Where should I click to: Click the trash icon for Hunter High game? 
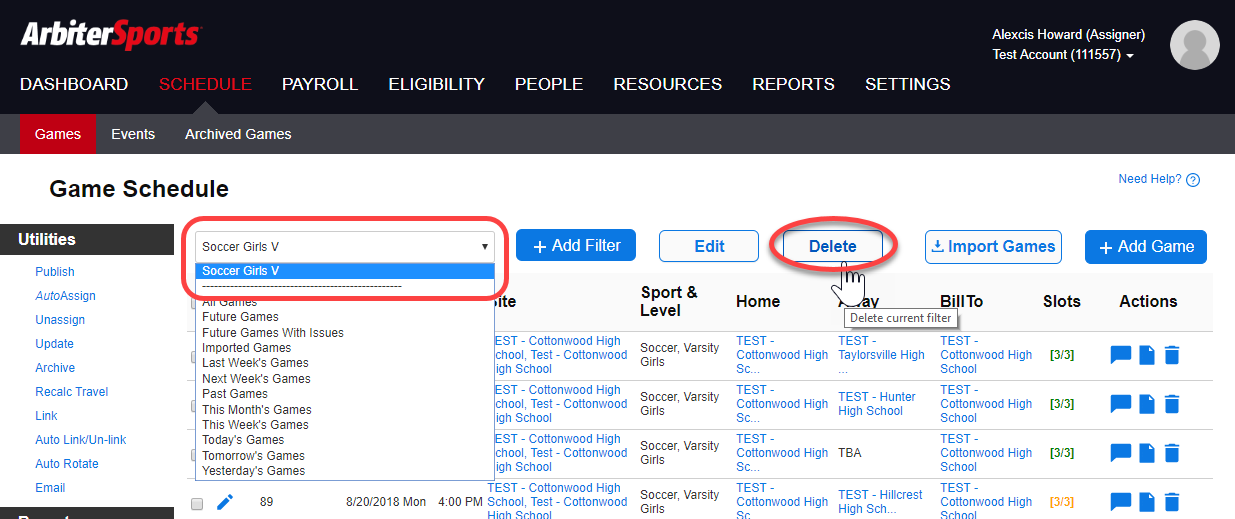(1172, 403)
